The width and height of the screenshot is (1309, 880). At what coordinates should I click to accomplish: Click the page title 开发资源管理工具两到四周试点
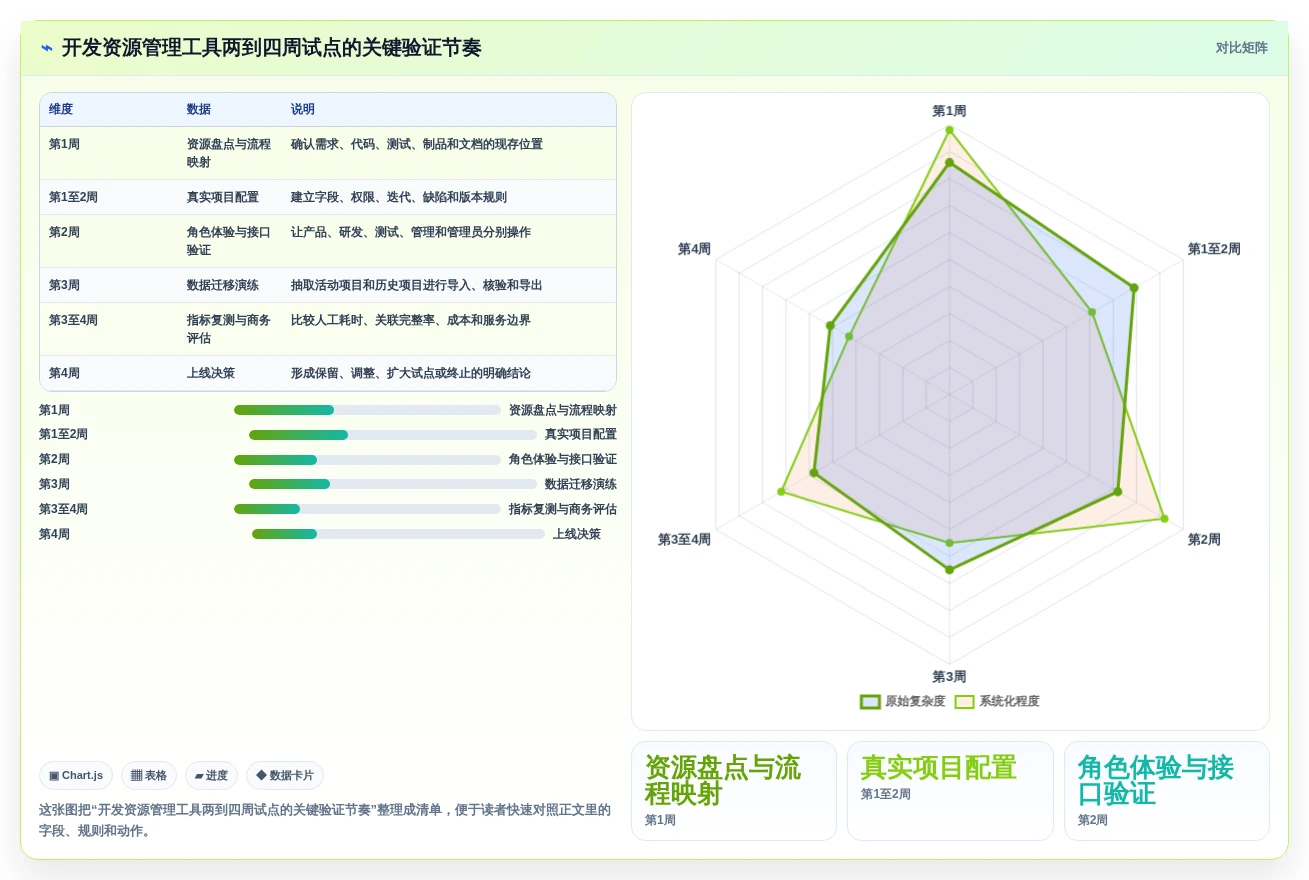tap(271, 48)
